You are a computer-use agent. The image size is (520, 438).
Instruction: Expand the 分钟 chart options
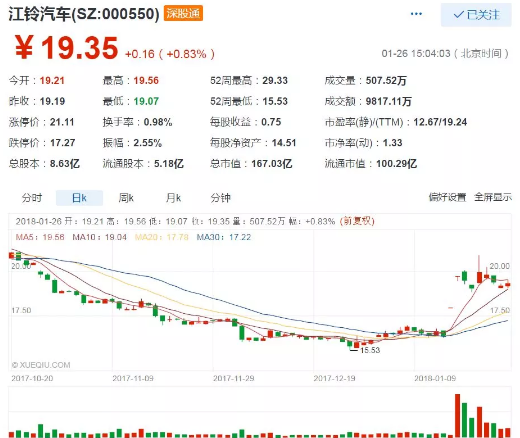(220, 198)
